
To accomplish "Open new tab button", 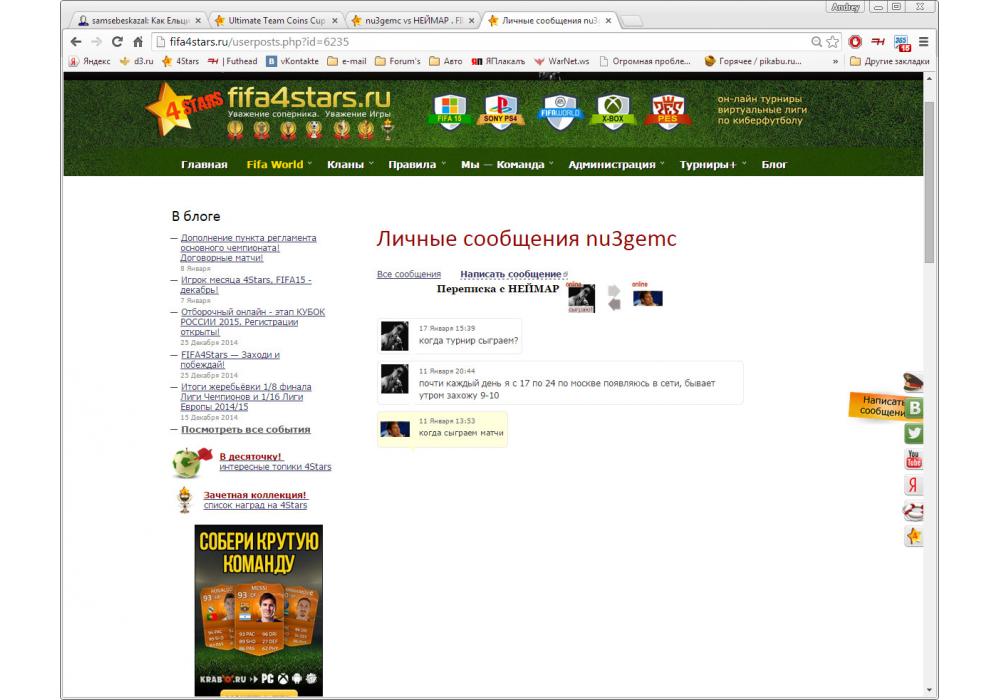I will point(631,22).
